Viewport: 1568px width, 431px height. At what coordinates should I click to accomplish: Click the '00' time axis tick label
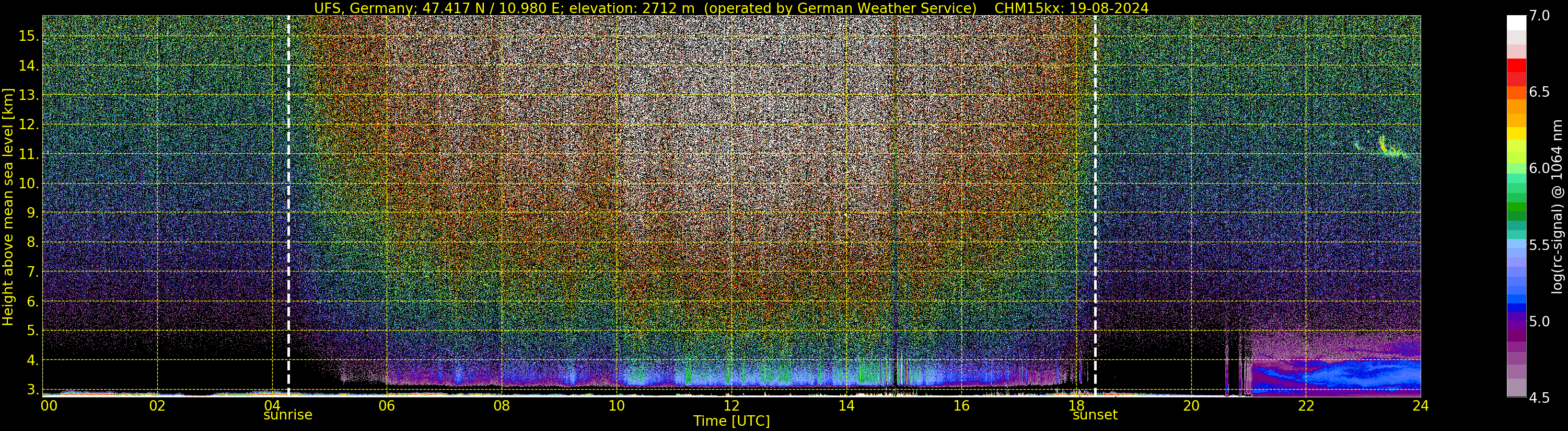49,405
